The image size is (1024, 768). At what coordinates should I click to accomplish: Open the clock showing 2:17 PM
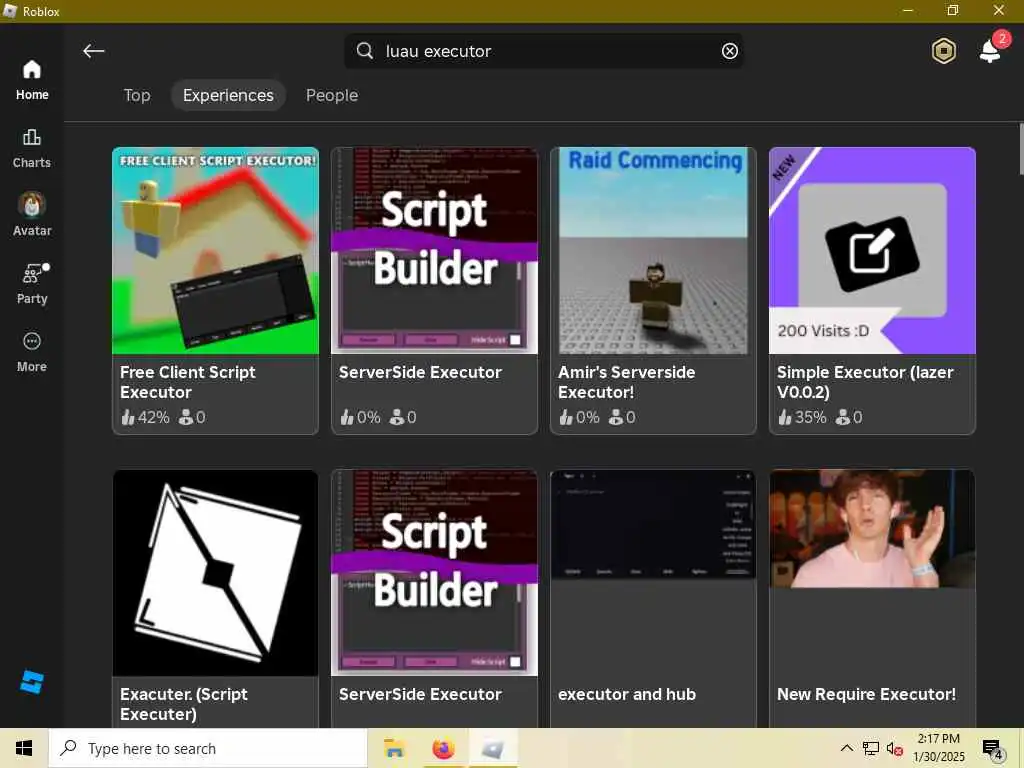pos(938,748)
